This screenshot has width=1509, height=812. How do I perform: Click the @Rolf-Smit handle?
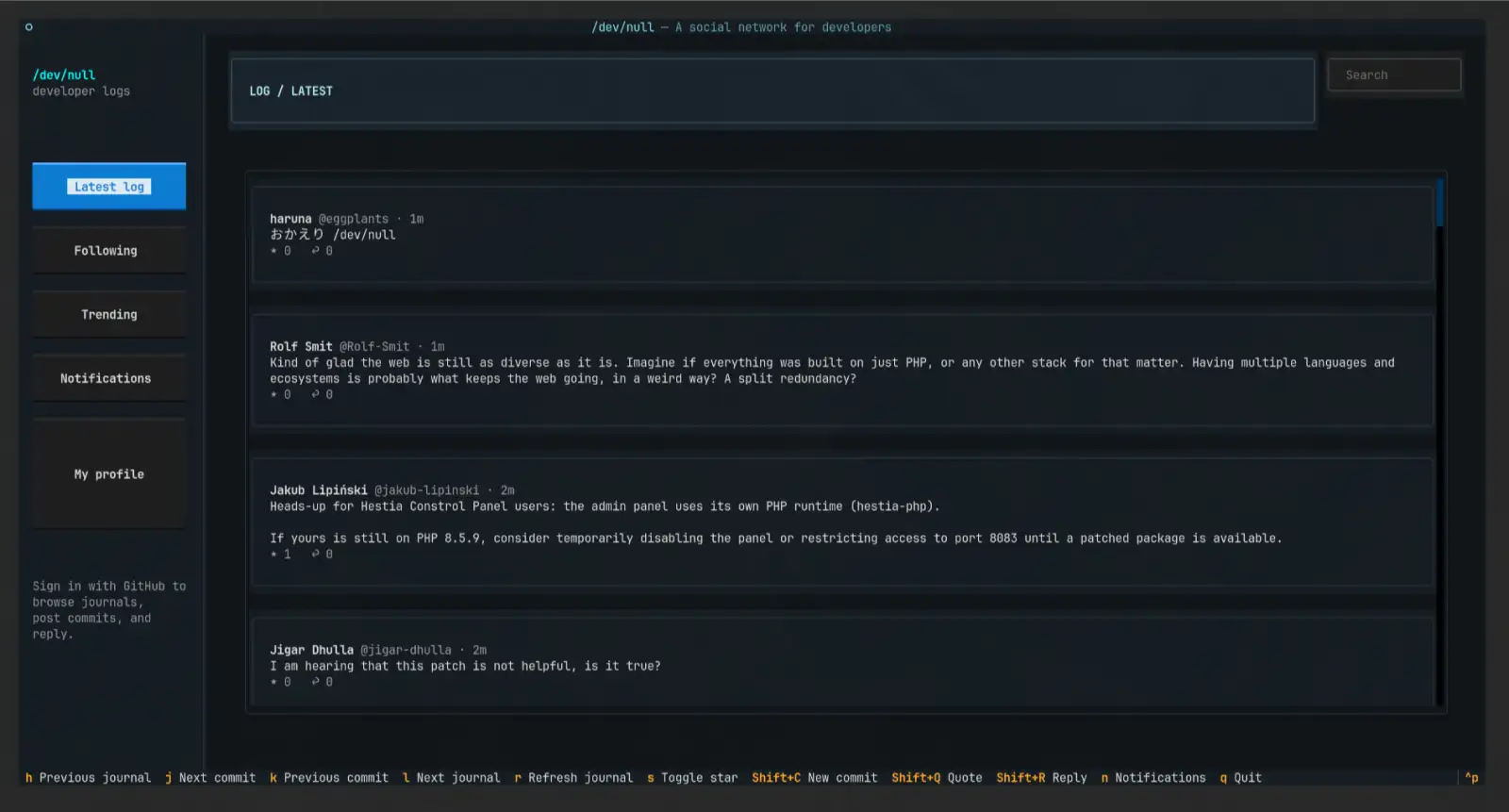click(374, 347)
